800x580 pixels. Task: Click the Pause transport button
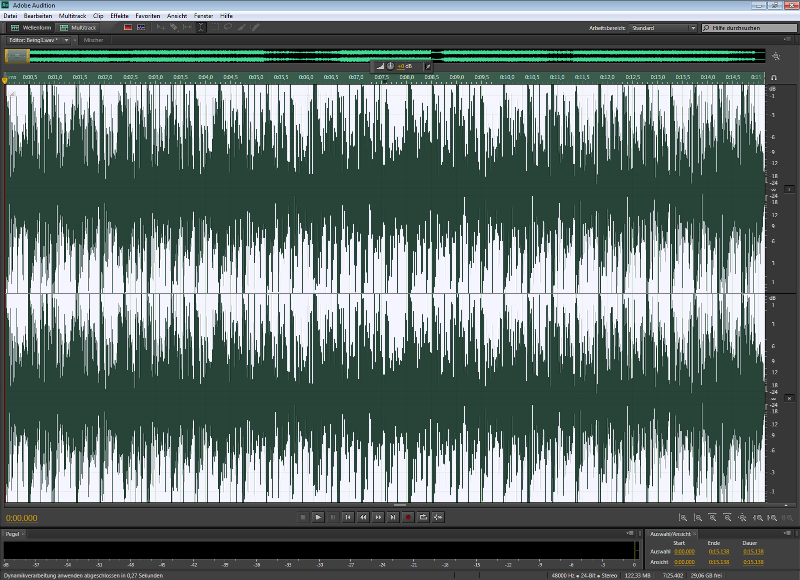click(333, 517)
